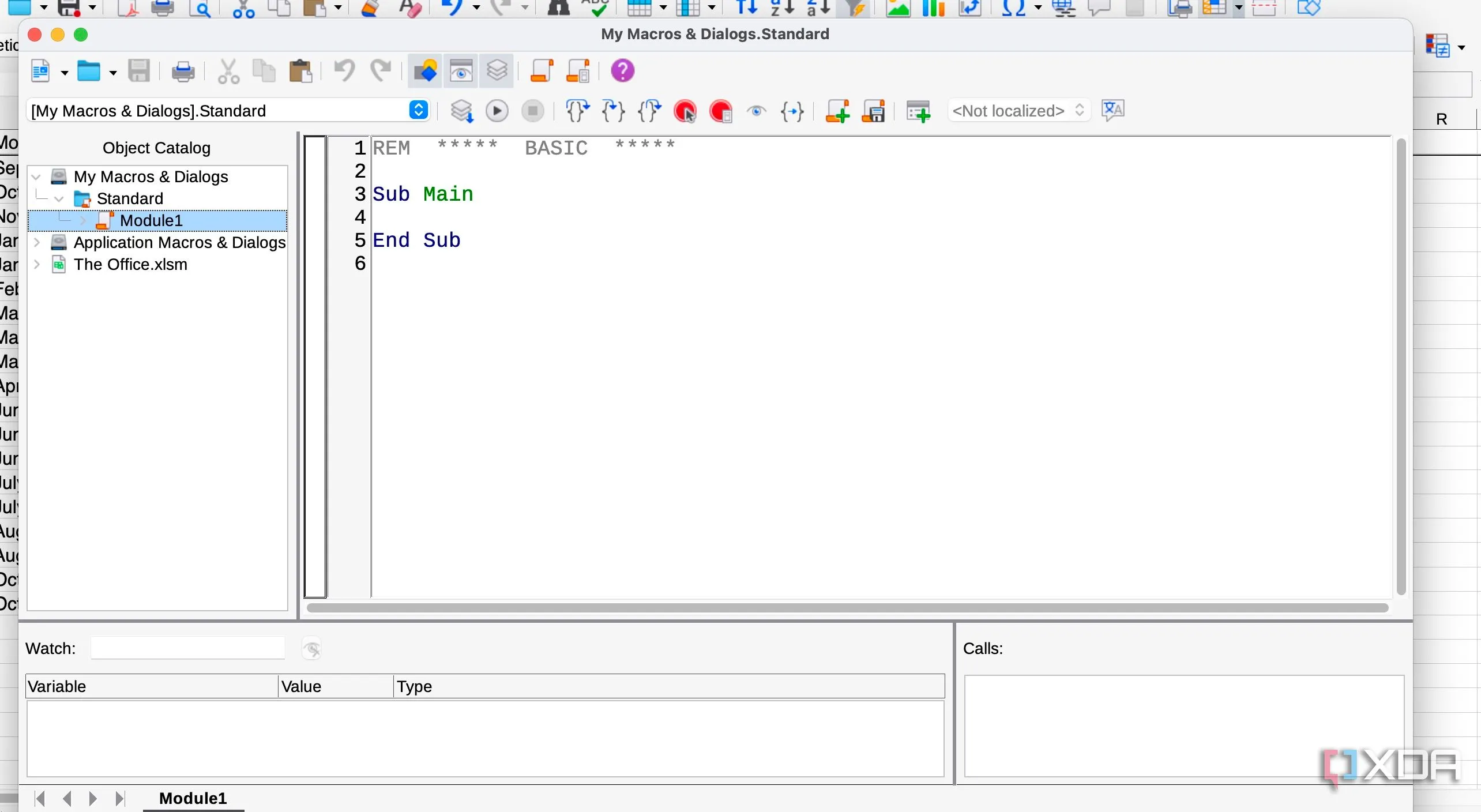1481x812 pixels.
Task: Click the Step Into braces icon
Action: (x=613, y=111)
